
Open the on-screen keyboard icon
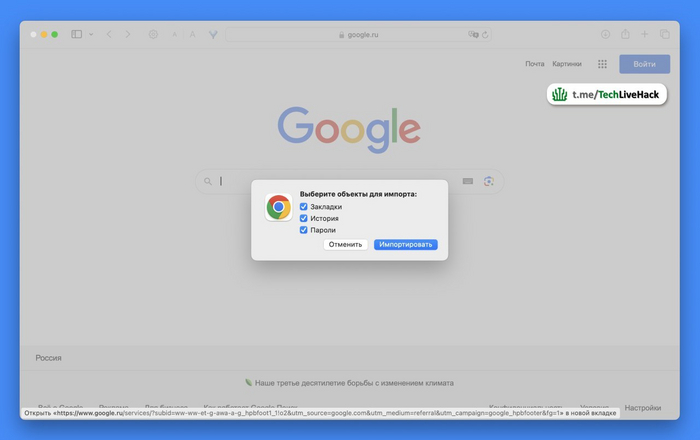pyautogui.click(x=467, y=181)
